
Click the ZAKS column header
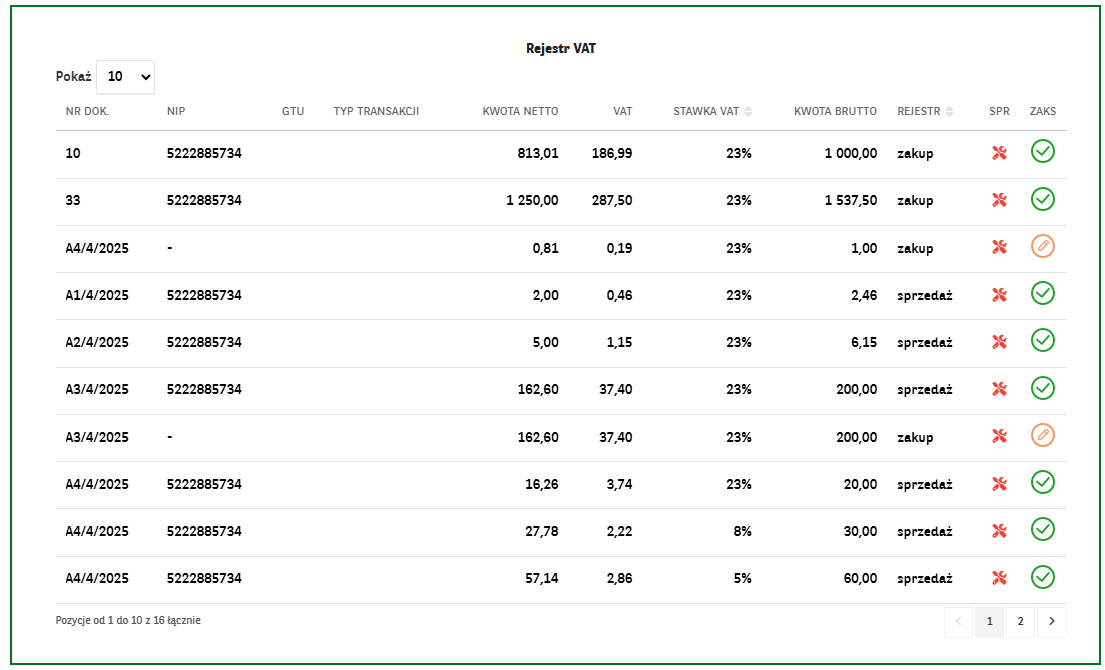coord(1043,111)
